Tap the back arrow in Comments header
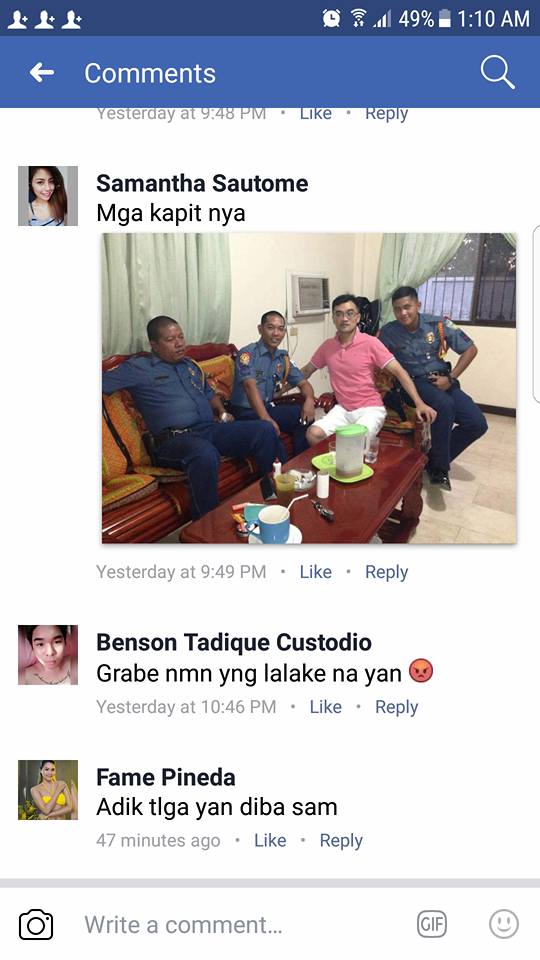540x960 pixels. [42, 73]
